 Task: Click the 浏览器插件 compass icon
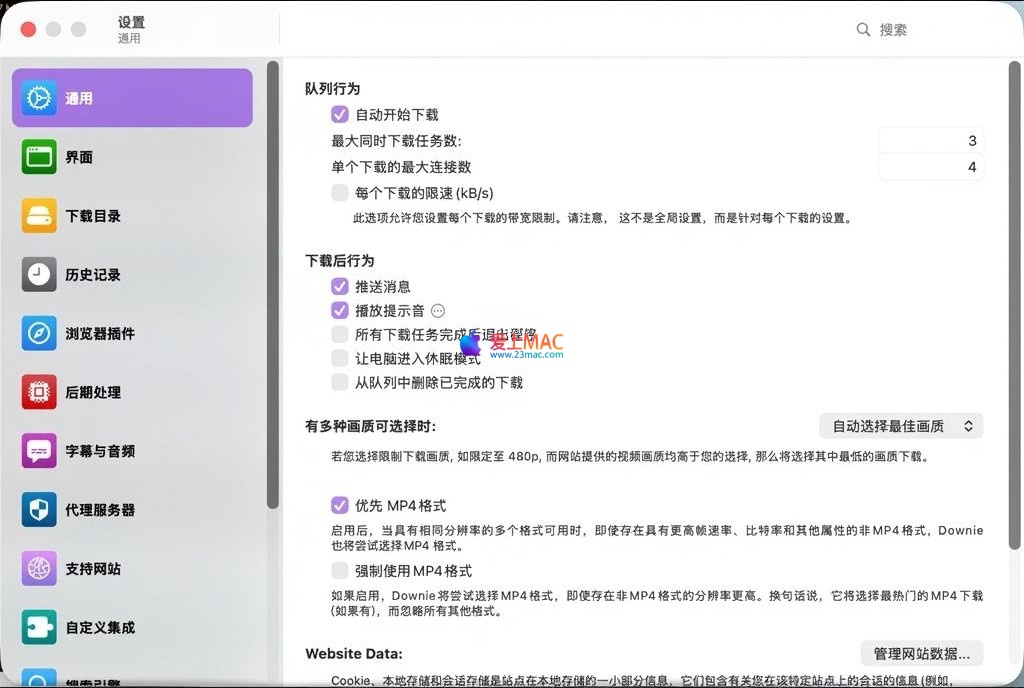tap(39, 334)
